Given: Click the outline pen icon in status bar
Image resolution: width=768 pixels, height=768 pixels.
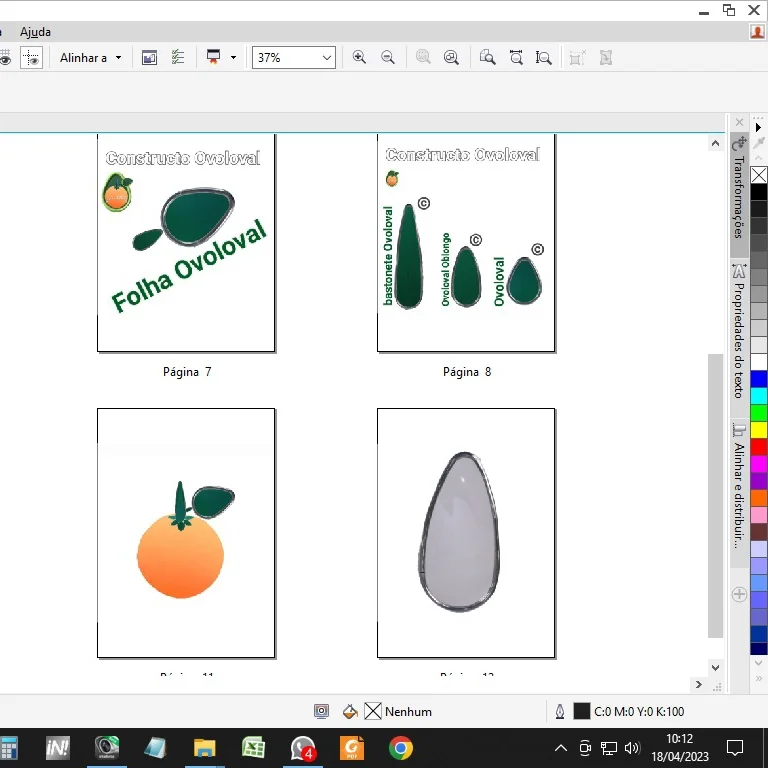Looking at the screenshot, I should [x=559, y=712].
